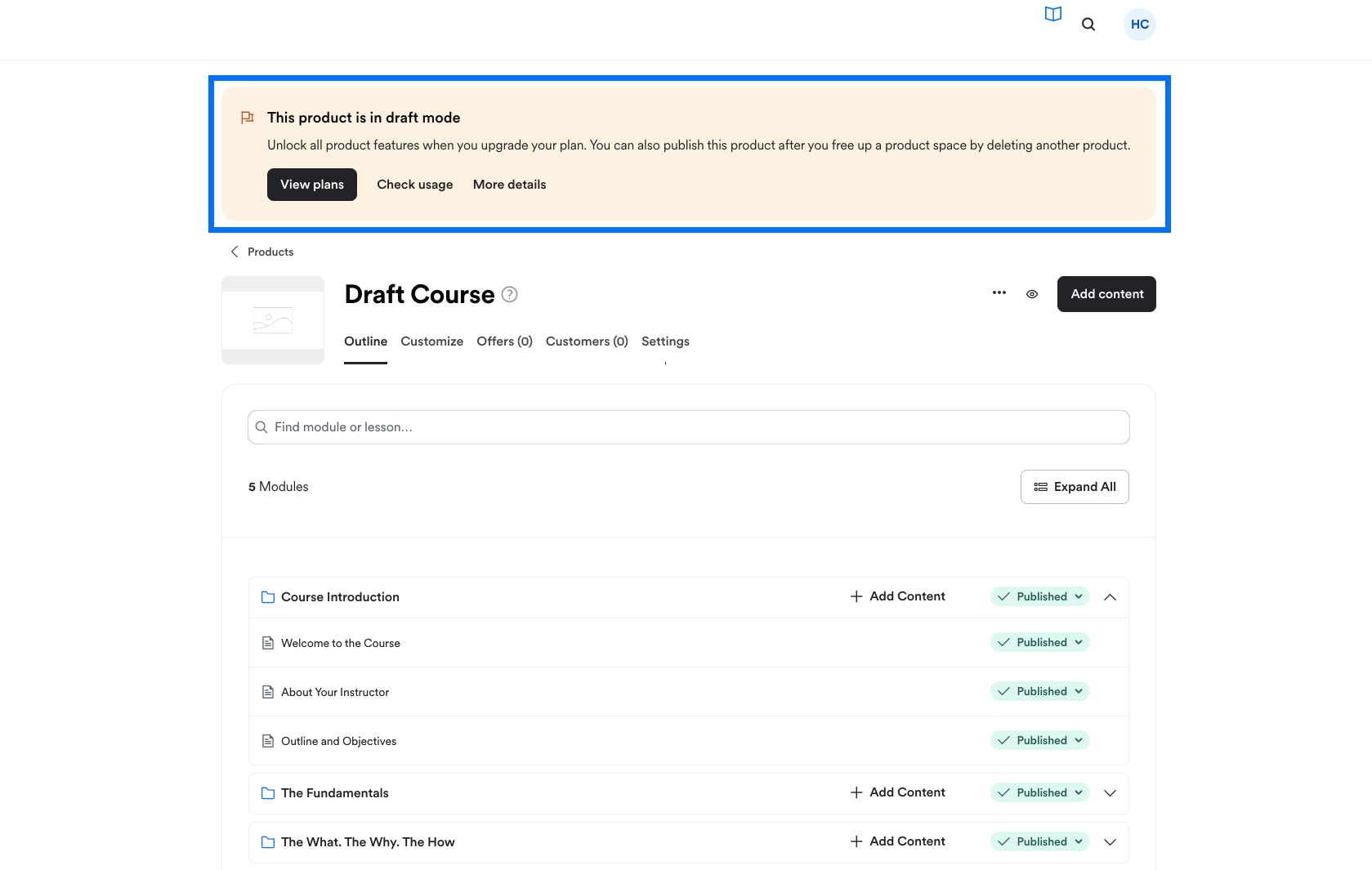The image size is (1372, 870).
Task: Collapse the Course Introduction module
Action: pyautogui.click(x=1110, y=597)
